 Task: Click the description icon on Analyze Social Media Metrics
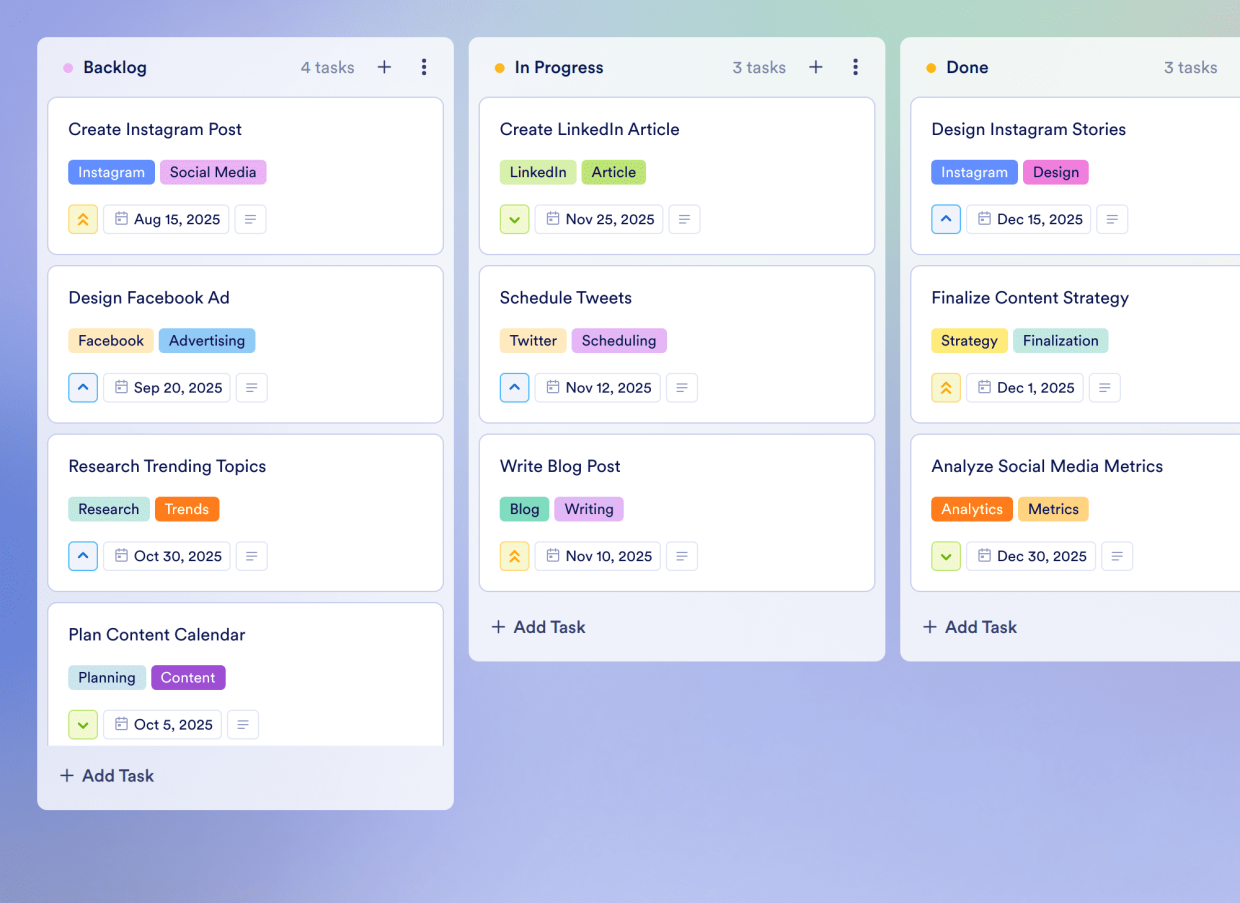click(1117, 556)
